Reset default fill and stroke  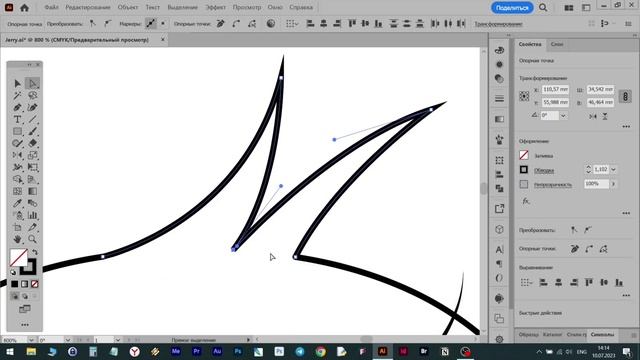[13, 272]
